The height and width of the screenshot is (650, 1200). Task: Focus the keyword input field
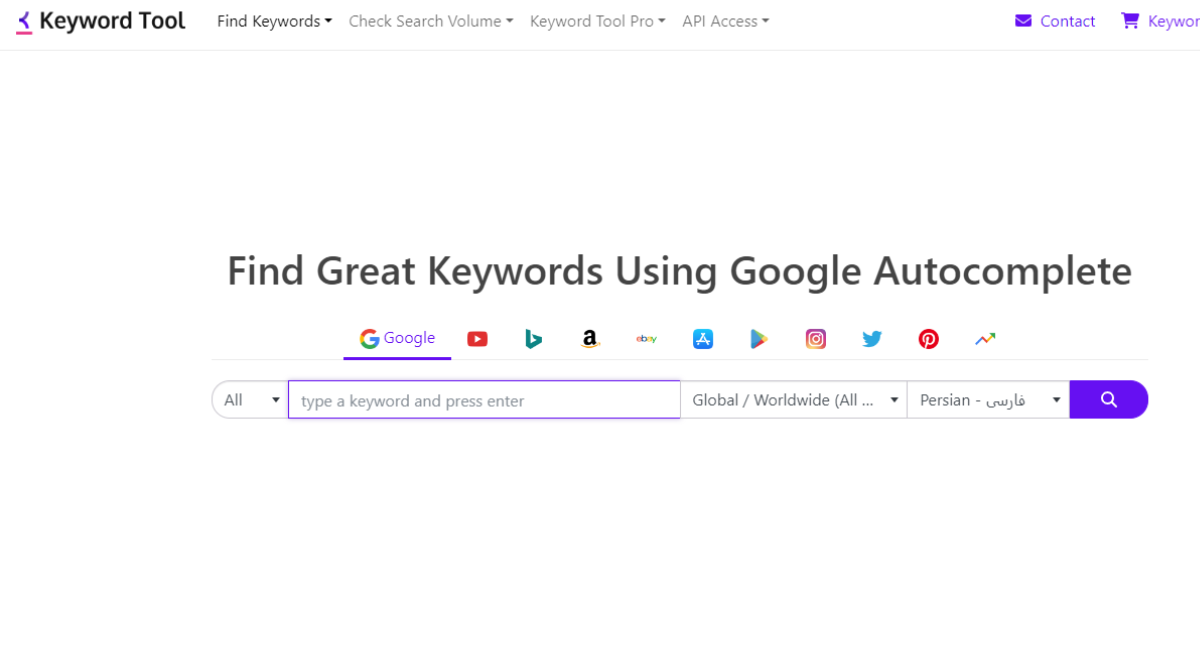[x=484, y=400]
